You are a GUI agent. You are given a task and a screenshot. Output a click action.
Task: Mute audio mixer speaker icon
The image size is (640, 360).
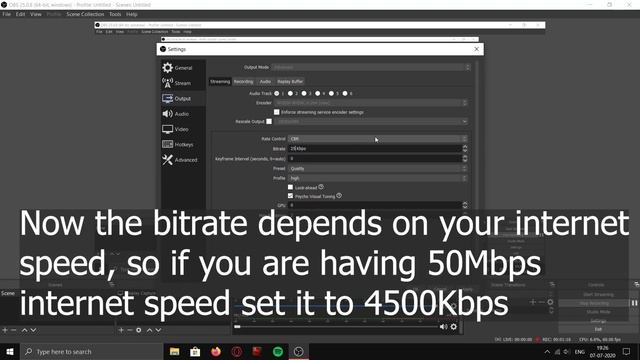point(443,327)
